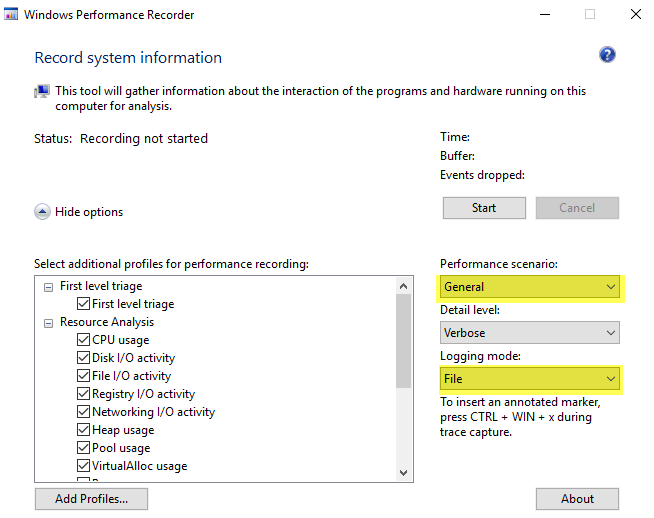This screenshot has height=518, width=654.
Task: Click the 'Record system information' heading
Action: [x=128, y=58]
